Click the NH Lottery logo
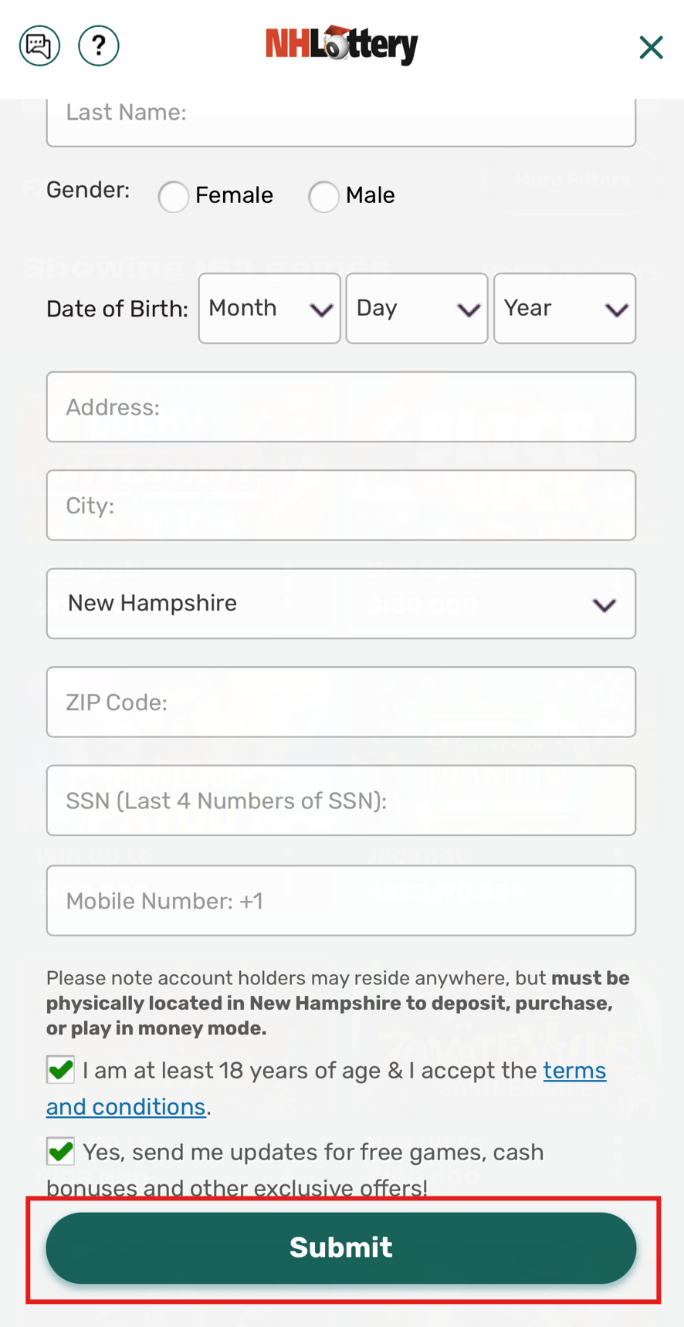The height and width of the screenshot is (1327, 684). point(341,45)
